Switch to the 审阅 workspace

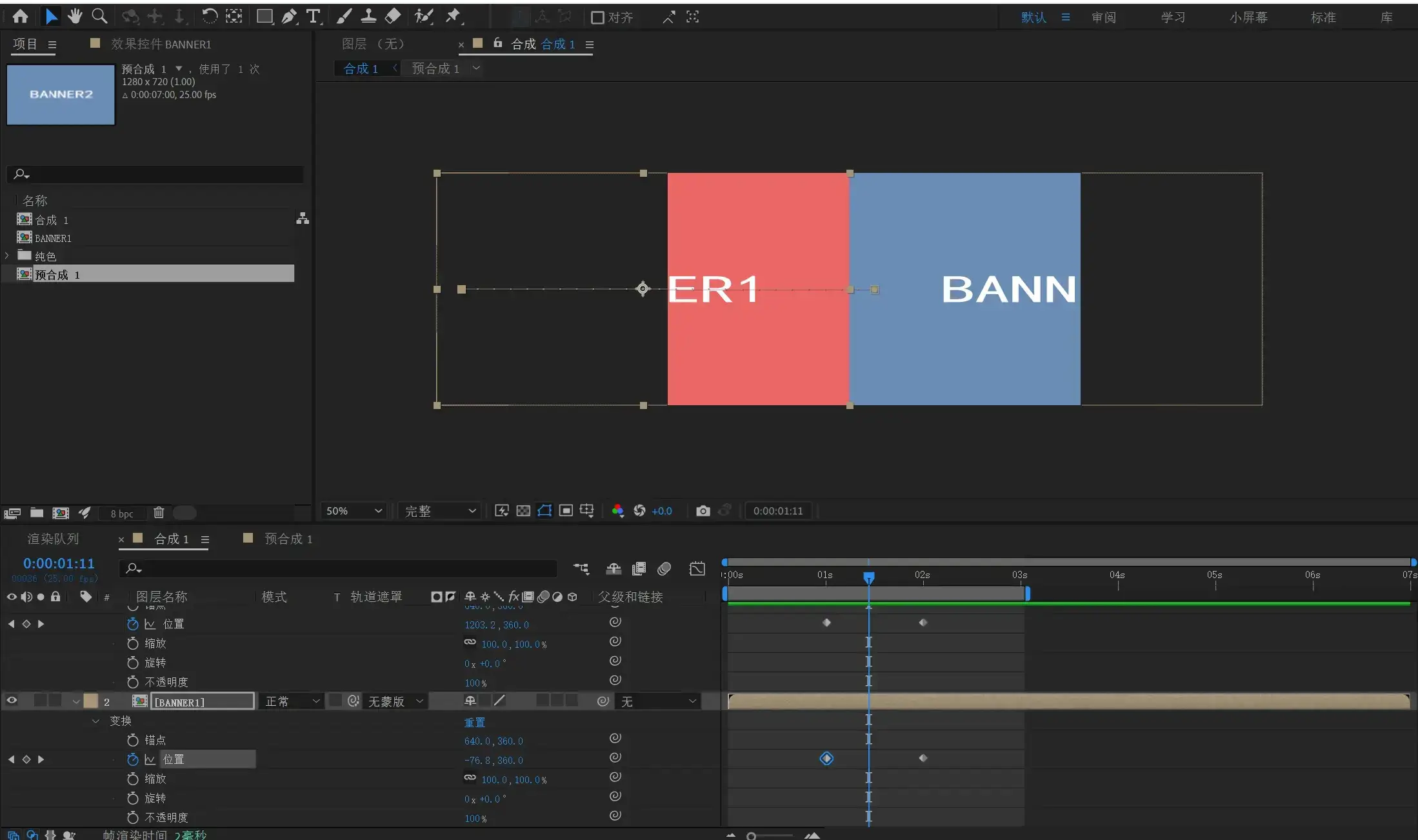1104,17
